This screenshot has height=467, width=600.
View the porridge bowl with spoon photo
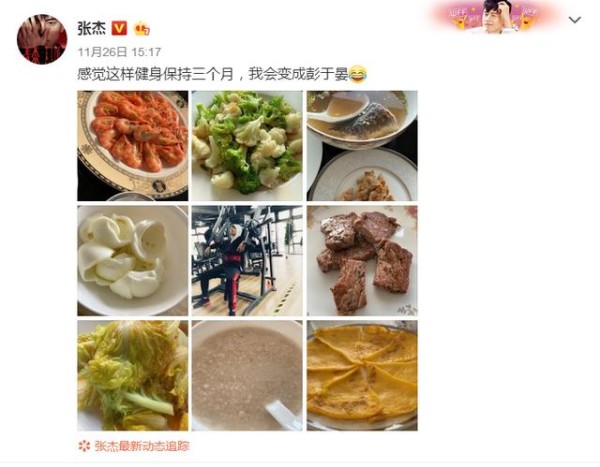(x=247, y=376)
